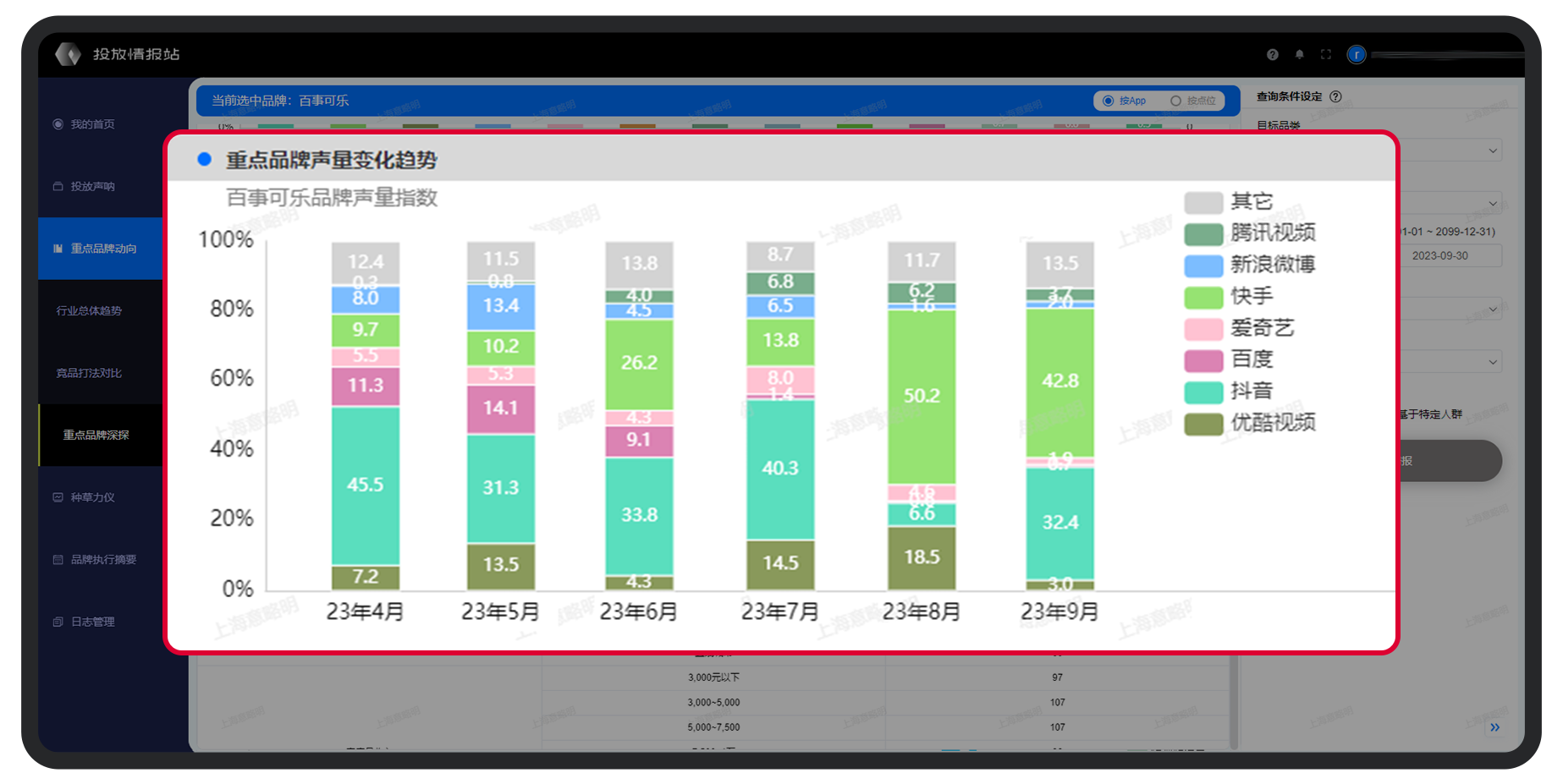This screenshot has width=1563, height=784.
Task: Click the 快手 green legend swatch
Action: coord(1203,297)
